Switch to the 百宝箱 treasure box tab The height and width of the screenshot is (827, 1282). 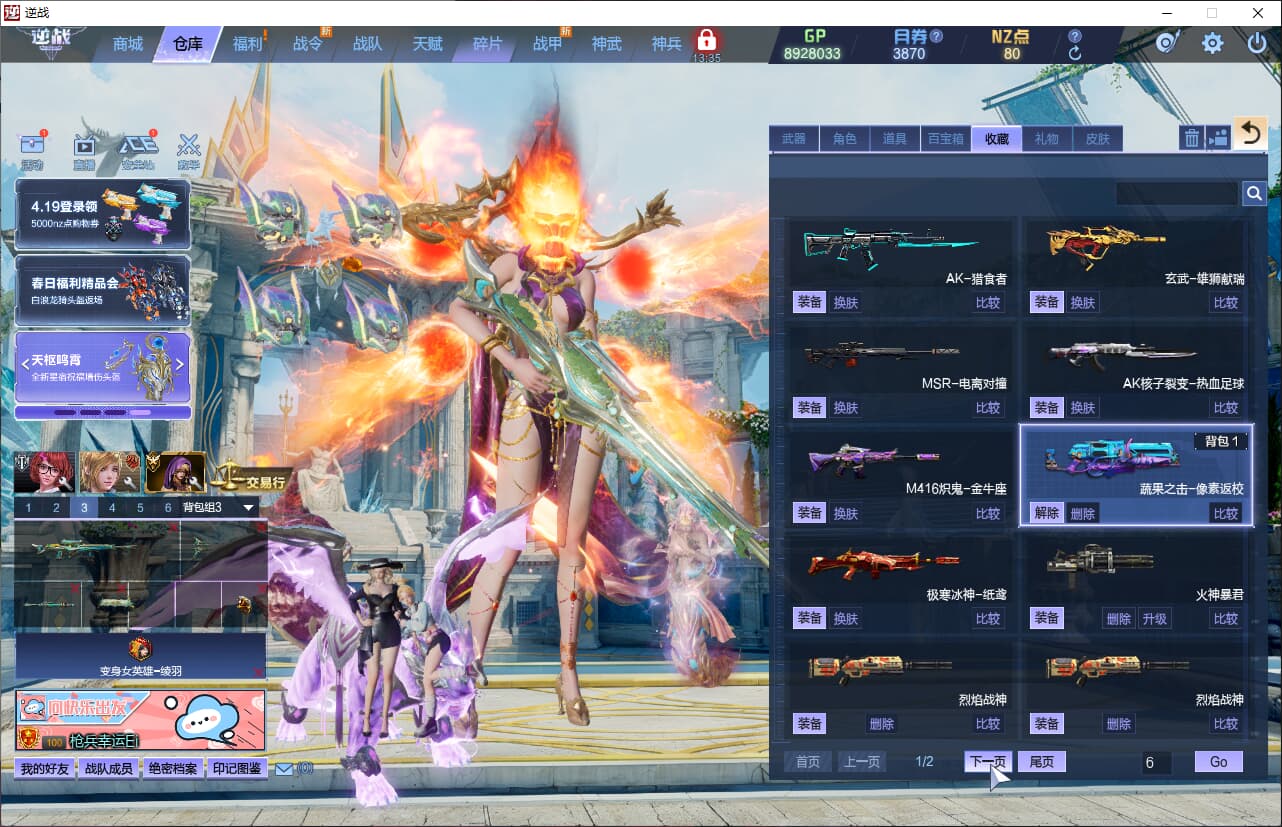point(946,139)
